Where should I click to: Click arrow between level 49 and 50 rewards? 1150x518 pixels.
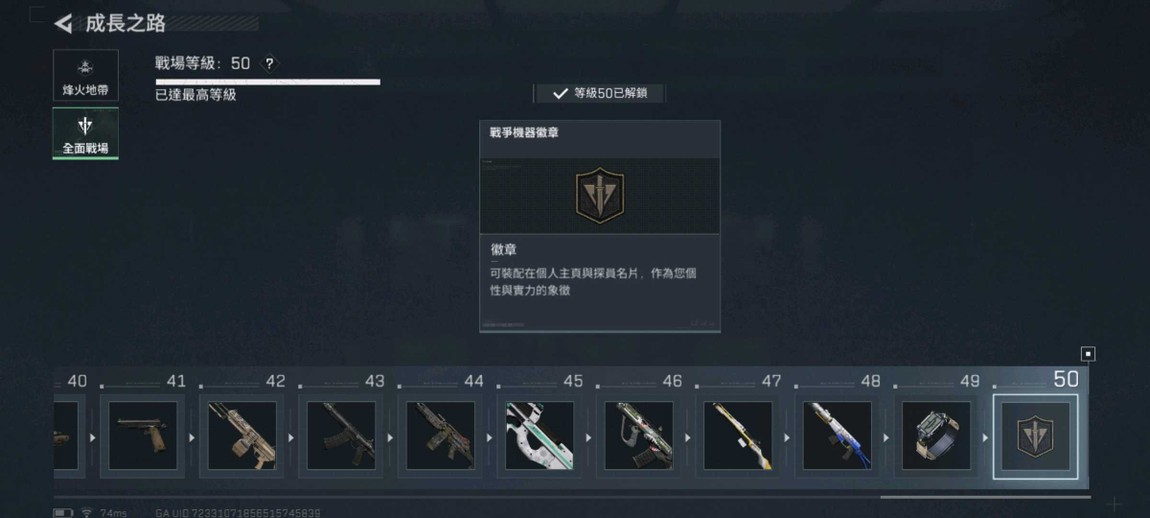[x=986, y=437]
